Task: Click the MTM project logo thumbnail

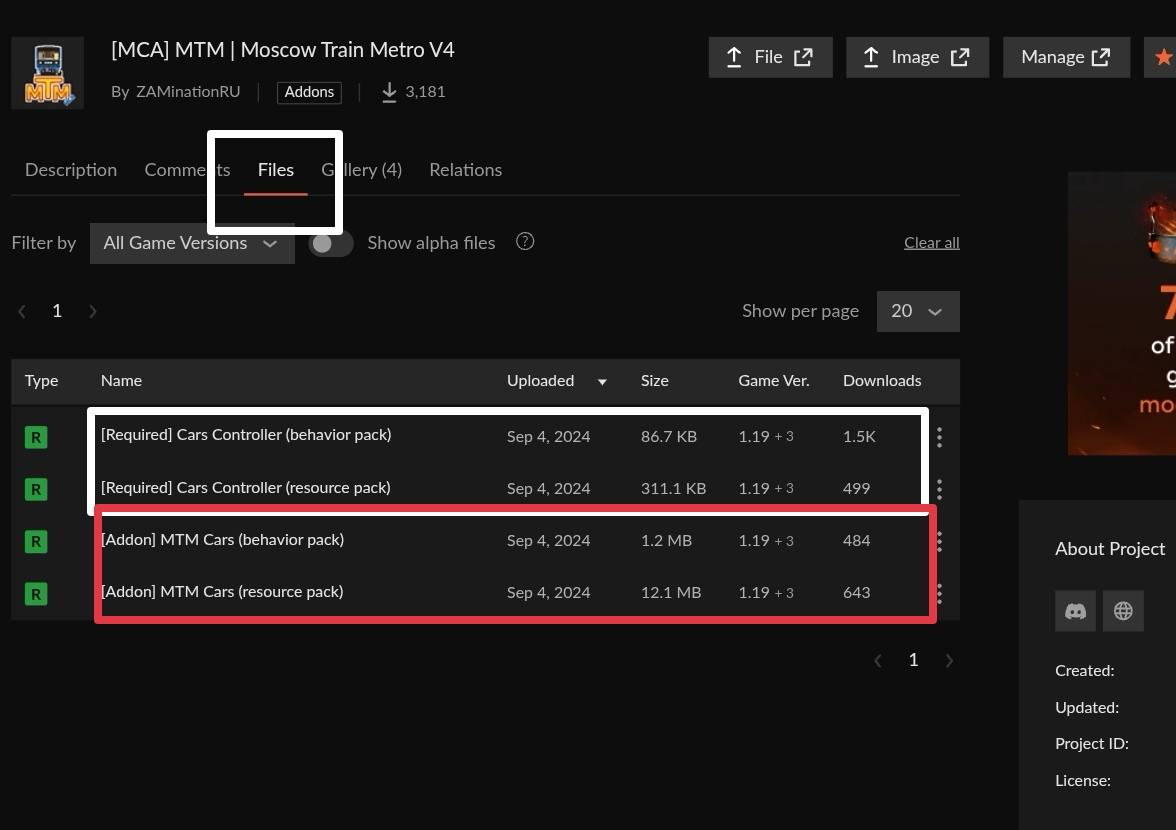Action: 47,72
